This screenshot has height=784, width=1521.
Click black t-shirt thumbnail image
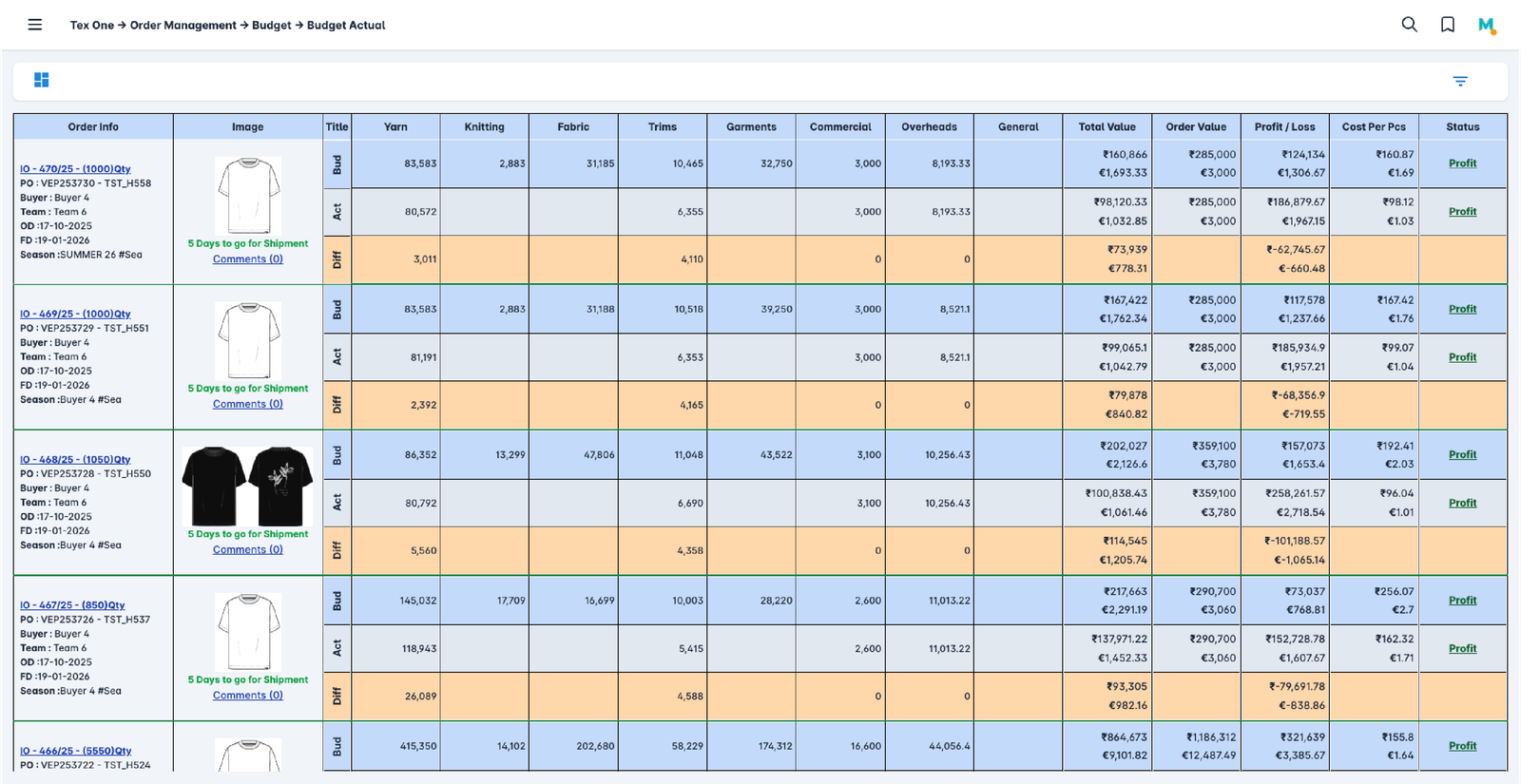point(247,487)
